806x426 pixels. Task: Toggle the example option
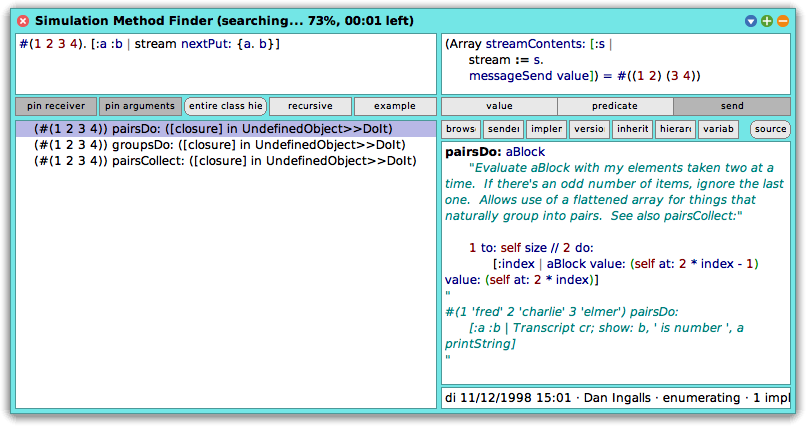[395, 106]
